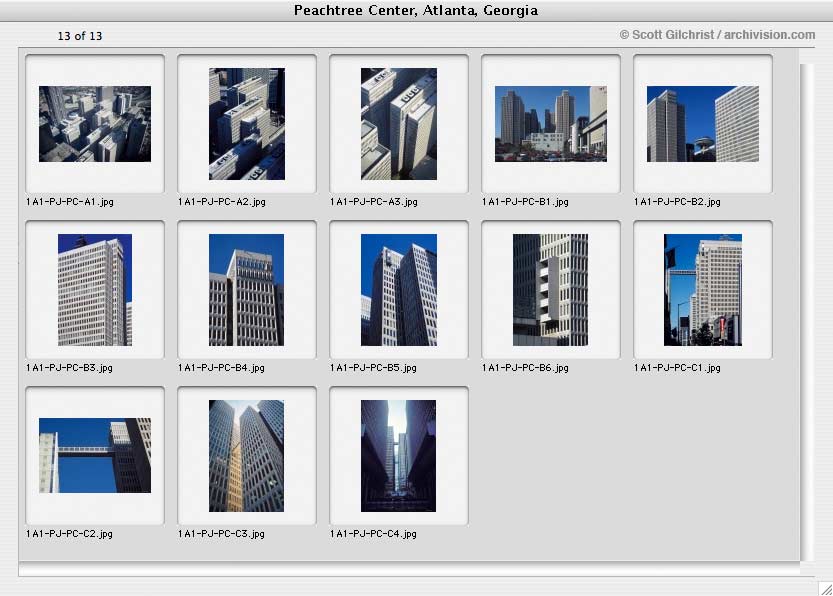Screen dimensions: 833x596
Task: Select thumbnail 1A1-PJ-PC-B6.jpg facade photo
Action: pyautogui.click(x=550, y=290)
